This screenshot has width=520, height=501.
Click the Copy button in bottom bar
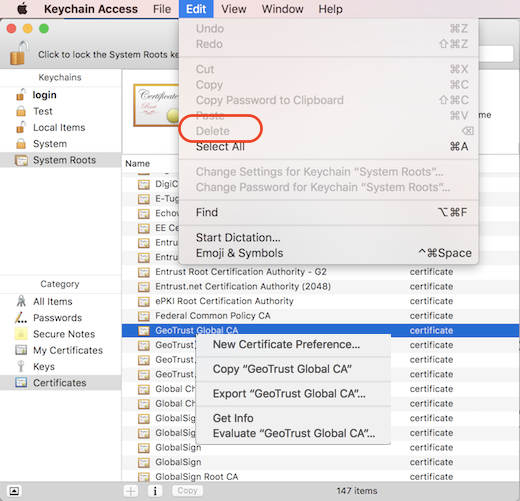187,491
